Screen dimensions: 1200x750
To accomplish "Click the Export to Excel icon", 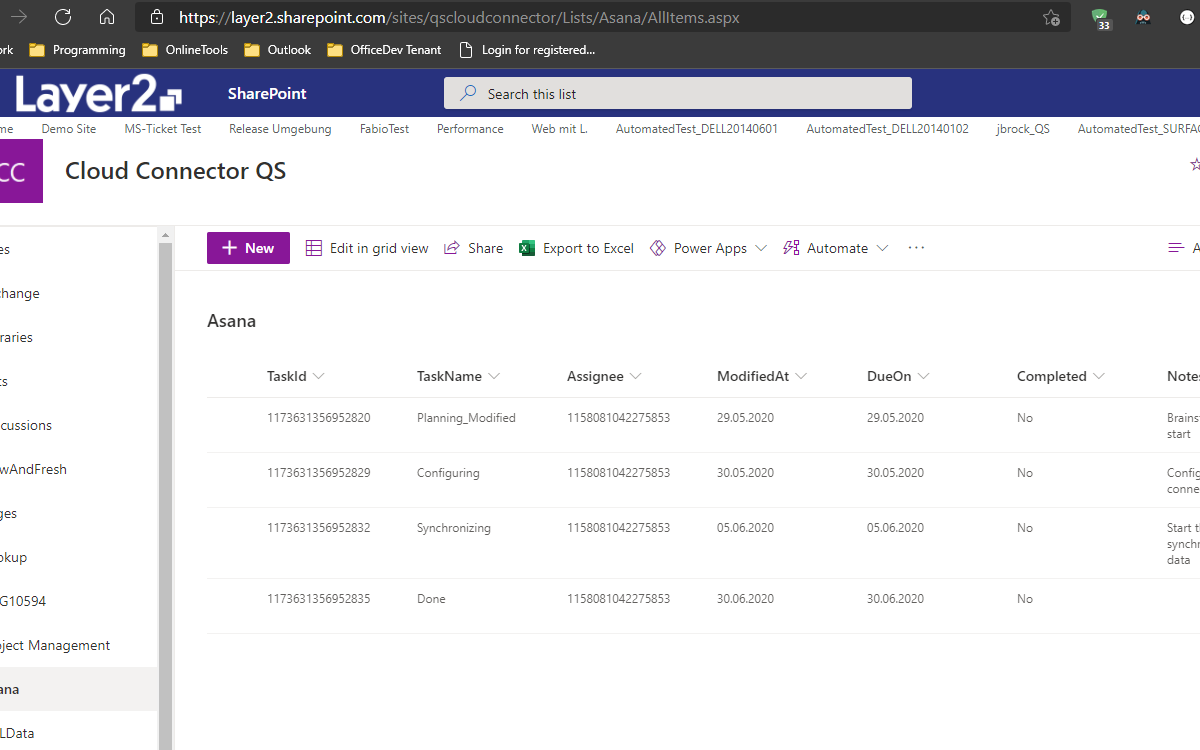I will point(527,248).
